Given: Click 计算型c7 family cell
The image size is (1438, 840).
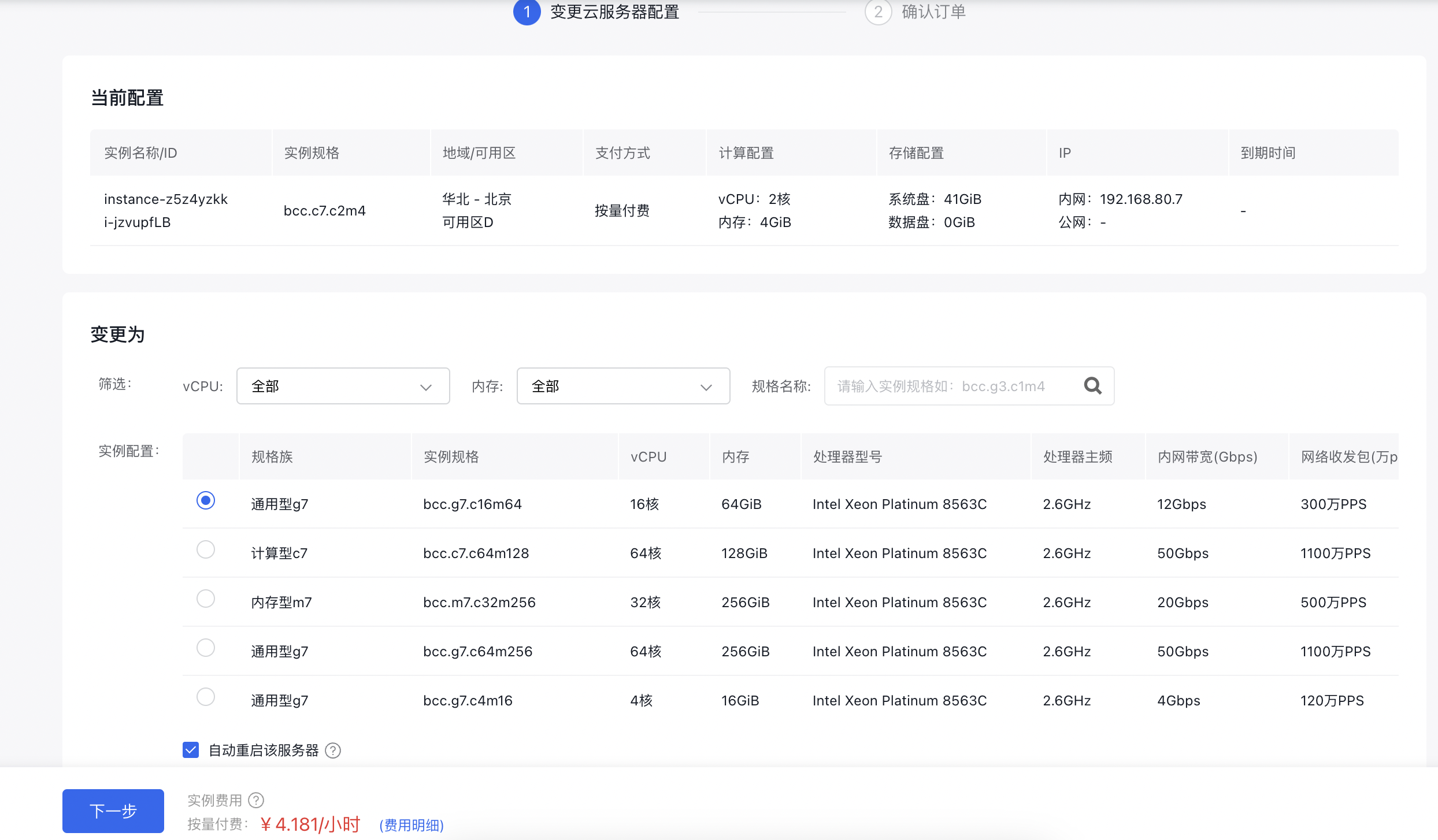Looking at the screenshot, I should click(x=279, y=553).
